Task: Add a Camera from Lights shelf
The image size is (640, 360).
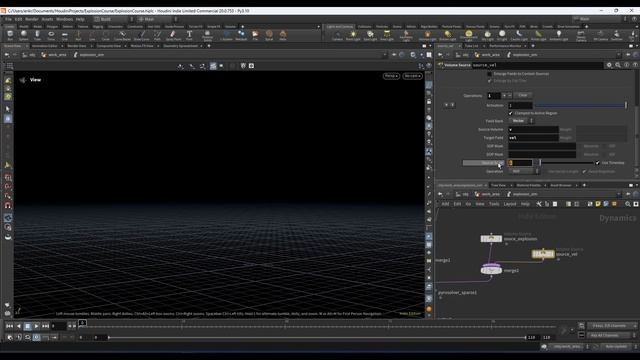Action: [337, 36]
